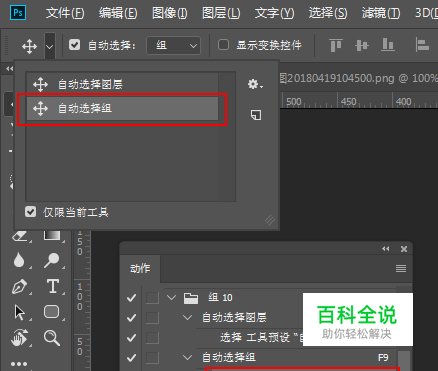Enable 显示变换控件 checkbox
The width and height of the screenshot is (438, 371).
pos(223,45)
